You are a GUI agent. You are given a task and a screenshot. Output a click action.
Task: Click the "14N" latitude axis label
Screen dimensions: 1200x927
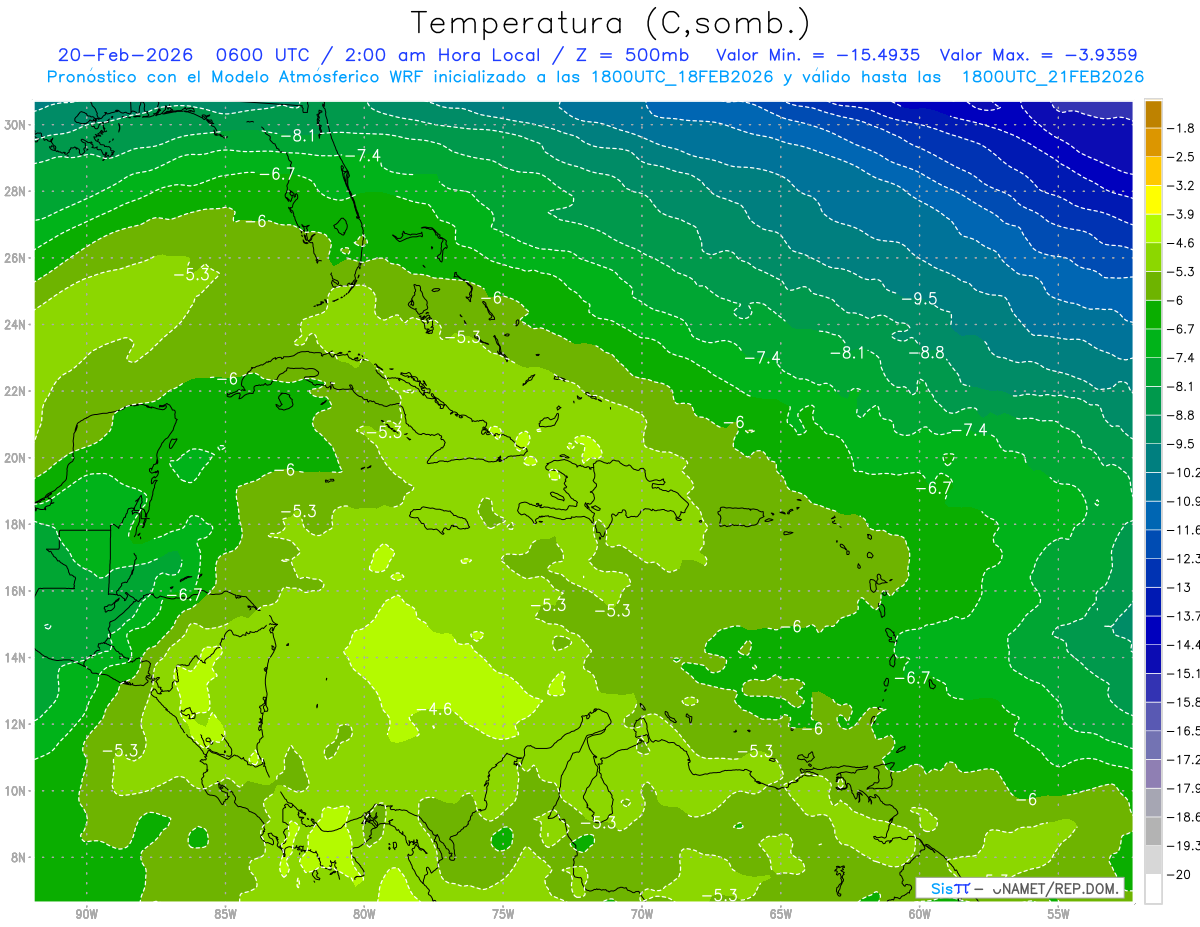pyautogui.click(x=17, y=657)
